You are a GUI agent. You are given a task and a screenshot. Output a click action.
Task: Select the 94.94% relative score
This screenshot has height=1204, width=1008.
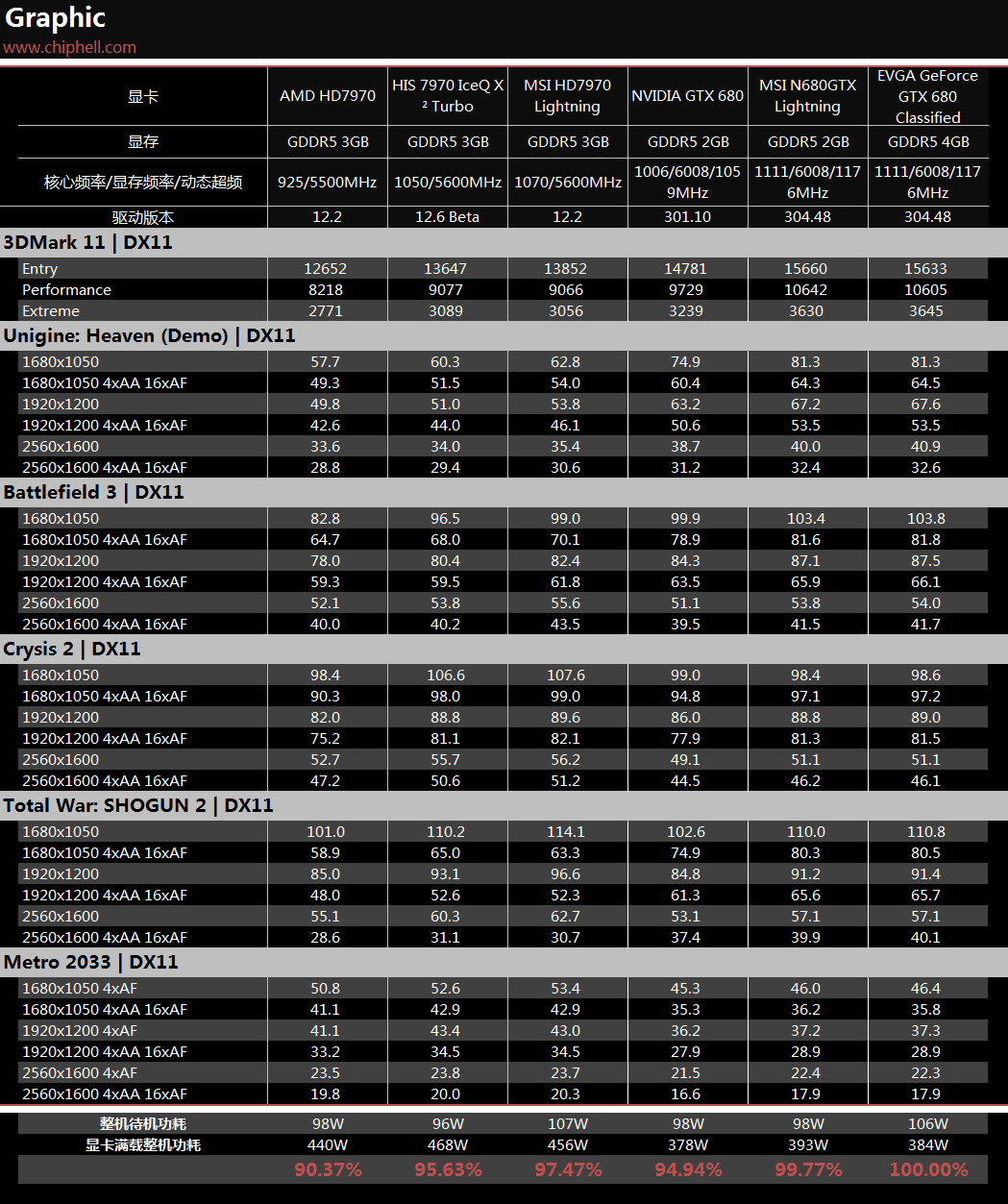coord(689,1169)
